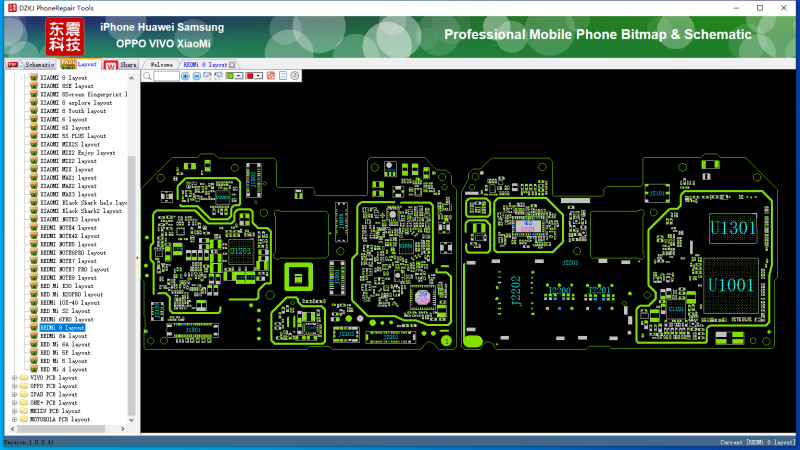
Task: Open the red color dropdown
Action: [x=257, y=76]
